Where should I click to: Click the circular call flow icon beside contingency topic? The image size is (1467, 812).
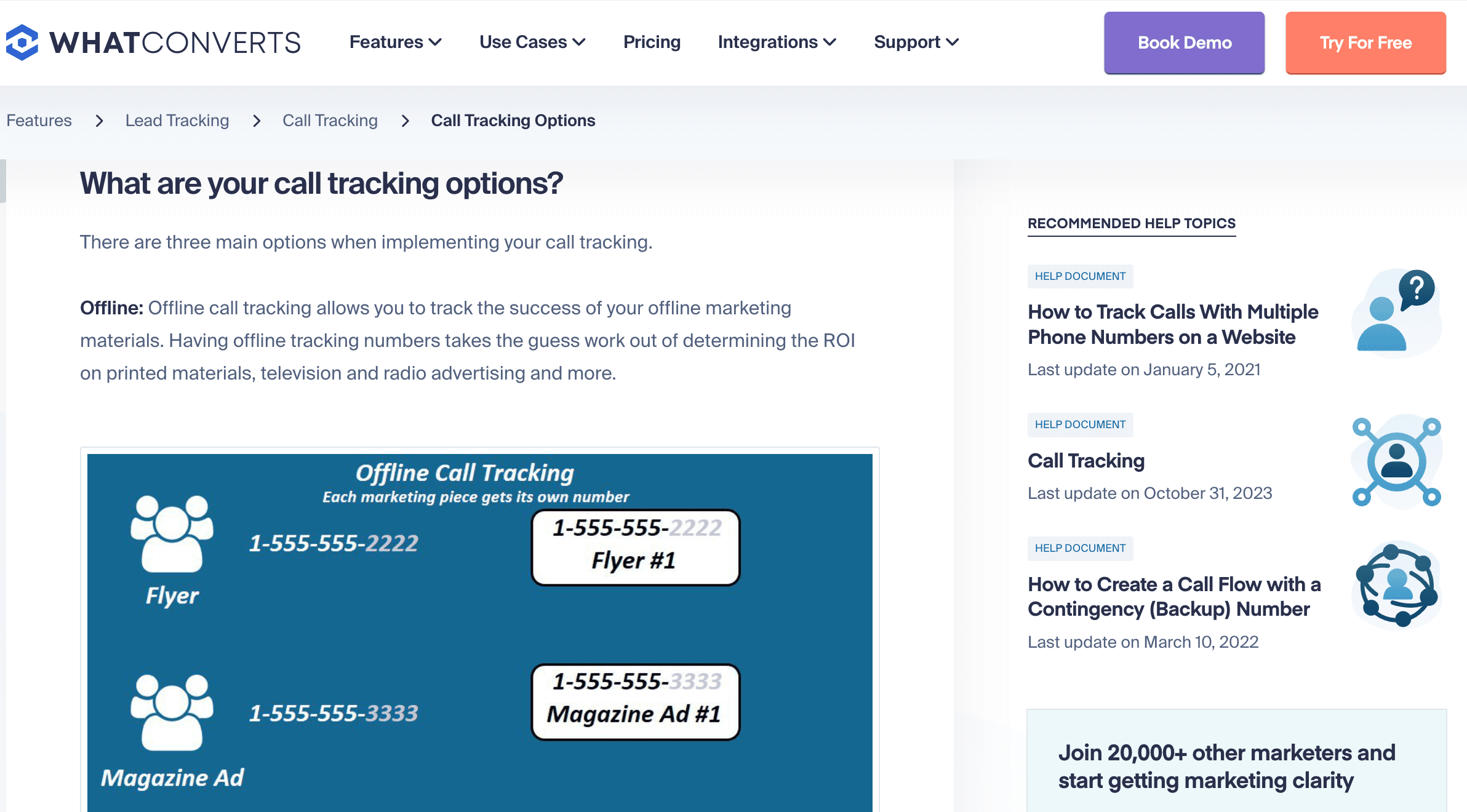pos(1396,586)
